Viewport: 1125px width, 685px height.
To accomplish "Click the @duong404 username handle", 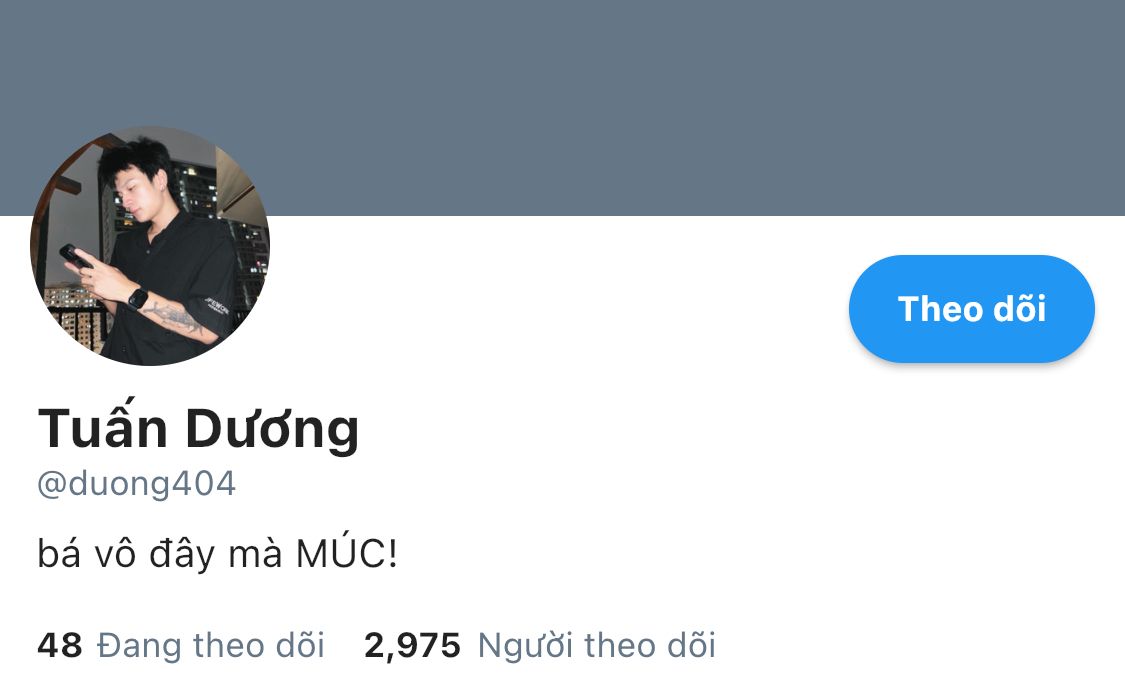I will click(x=136, y=483).
